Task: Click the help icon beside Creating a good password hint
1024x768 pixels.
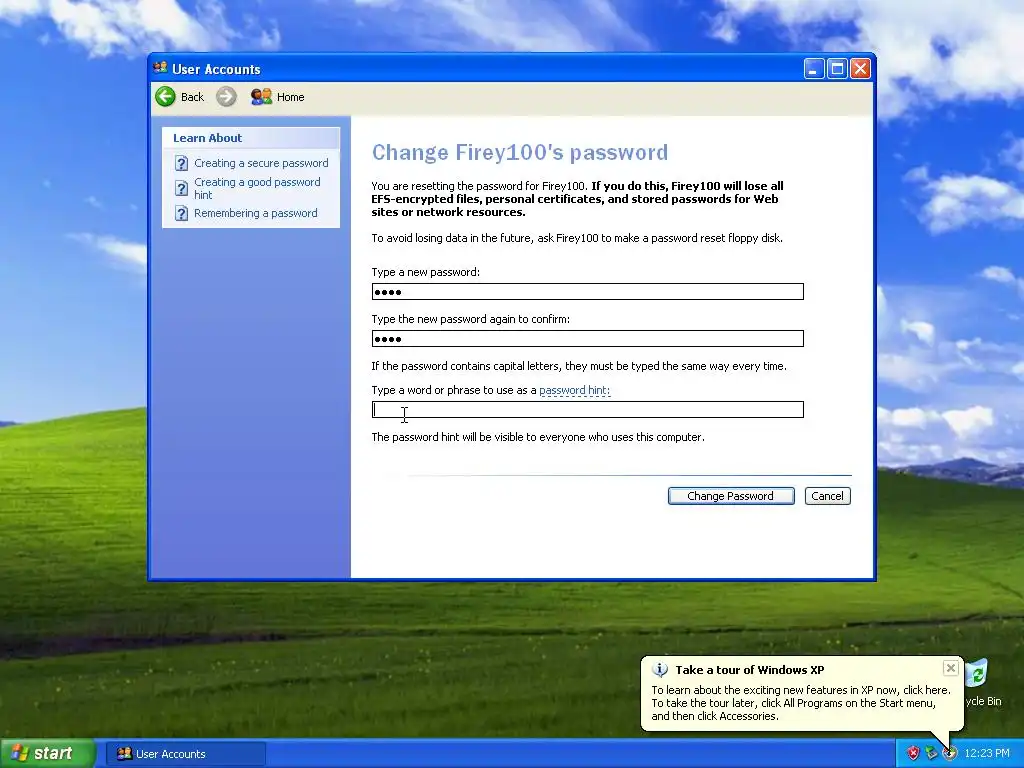Action: click(x=182, y=189)
